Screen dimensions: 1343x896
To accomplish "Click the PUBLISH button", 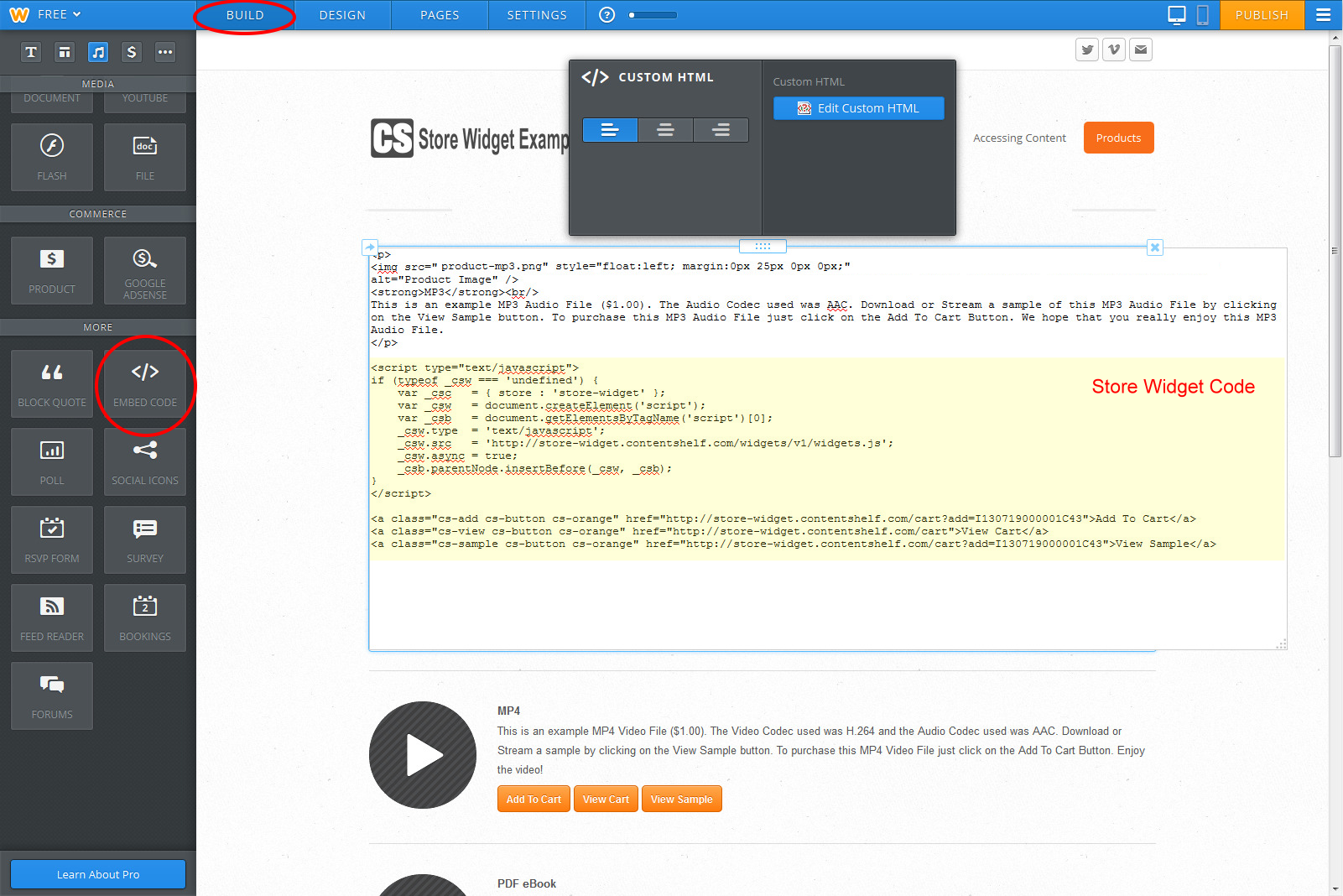I will click(x=1262, y=15).
